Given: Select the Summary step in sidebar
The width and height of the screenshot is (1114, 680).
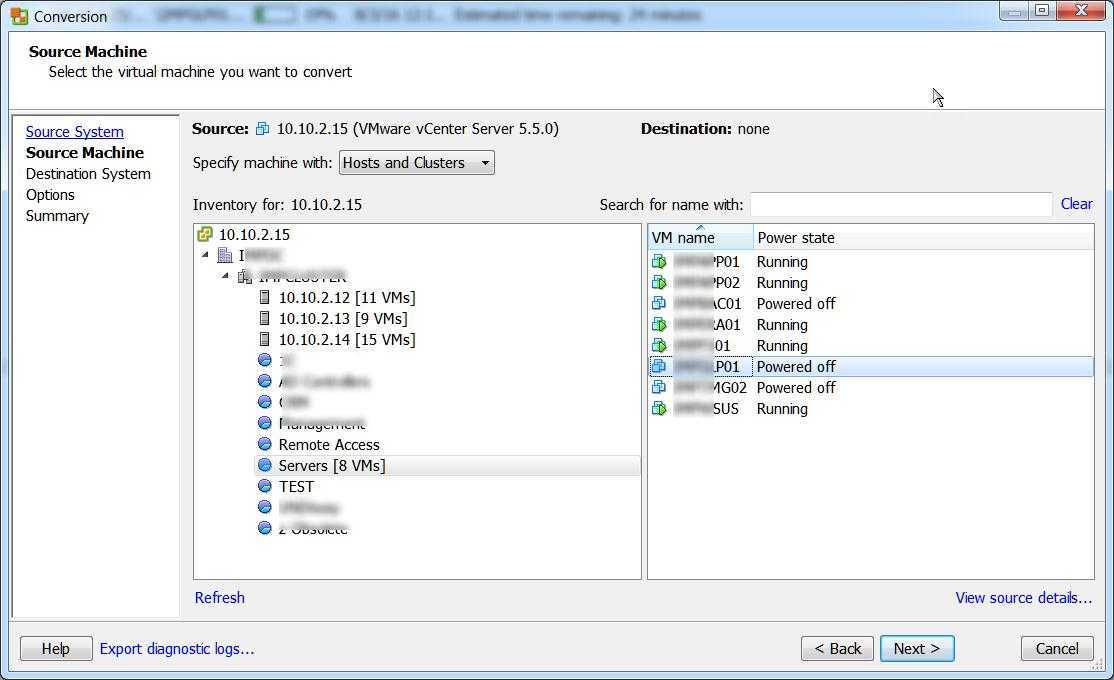Looking at the screenshot, I should (x=57, y=215).
